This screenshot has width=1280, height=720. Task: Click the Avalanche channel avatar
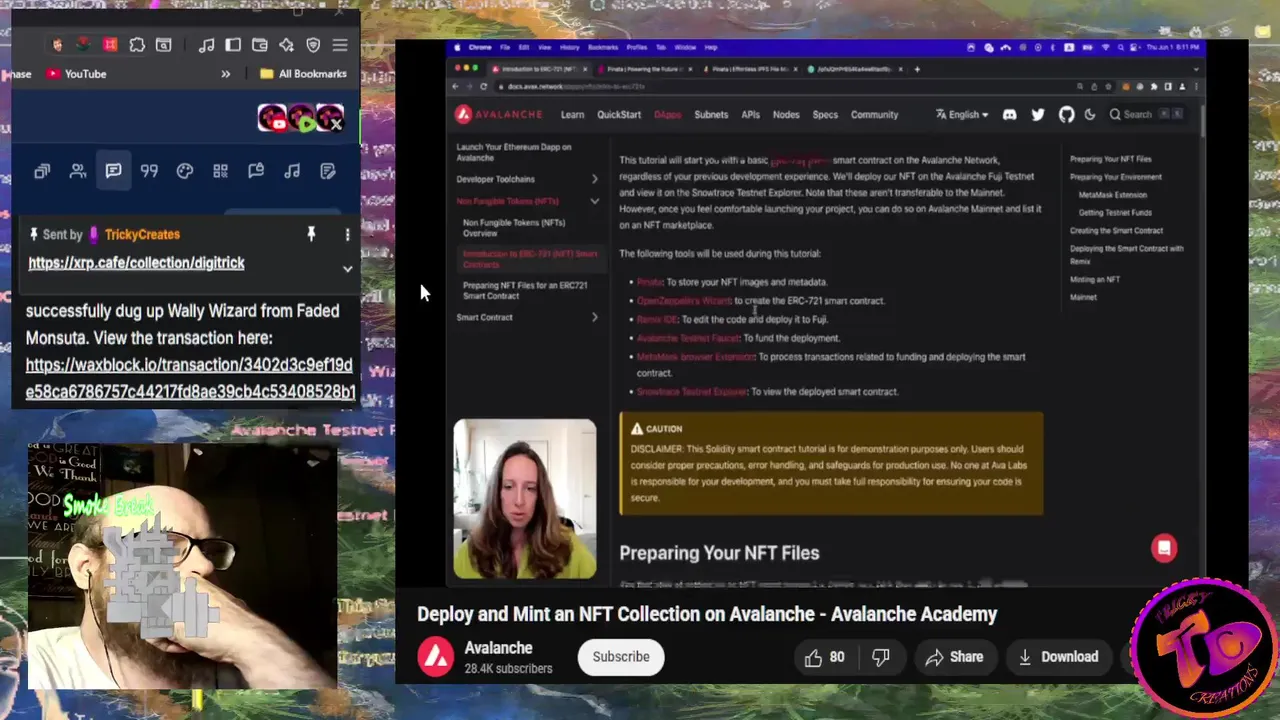435,657
